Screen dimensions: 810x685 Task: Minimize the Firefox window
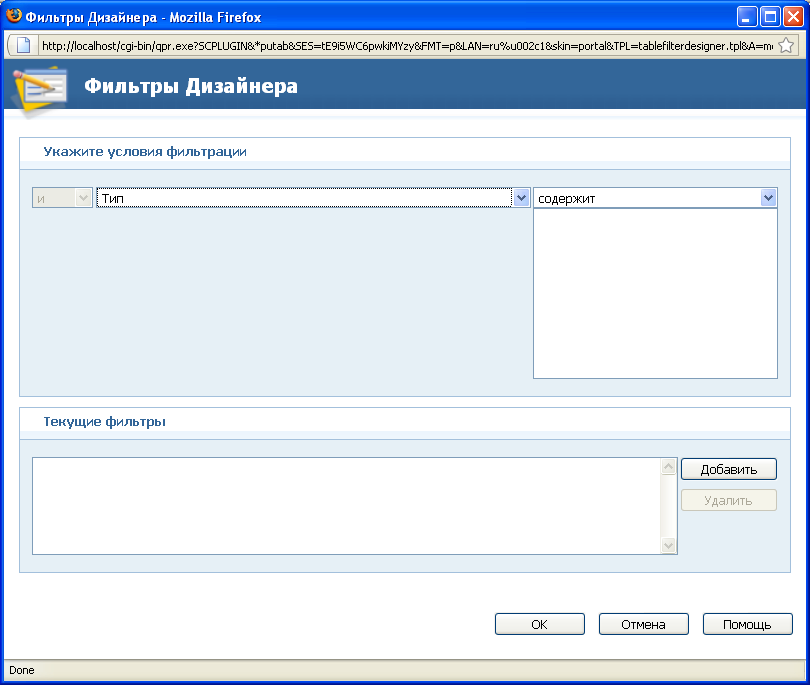click(746, 17)
